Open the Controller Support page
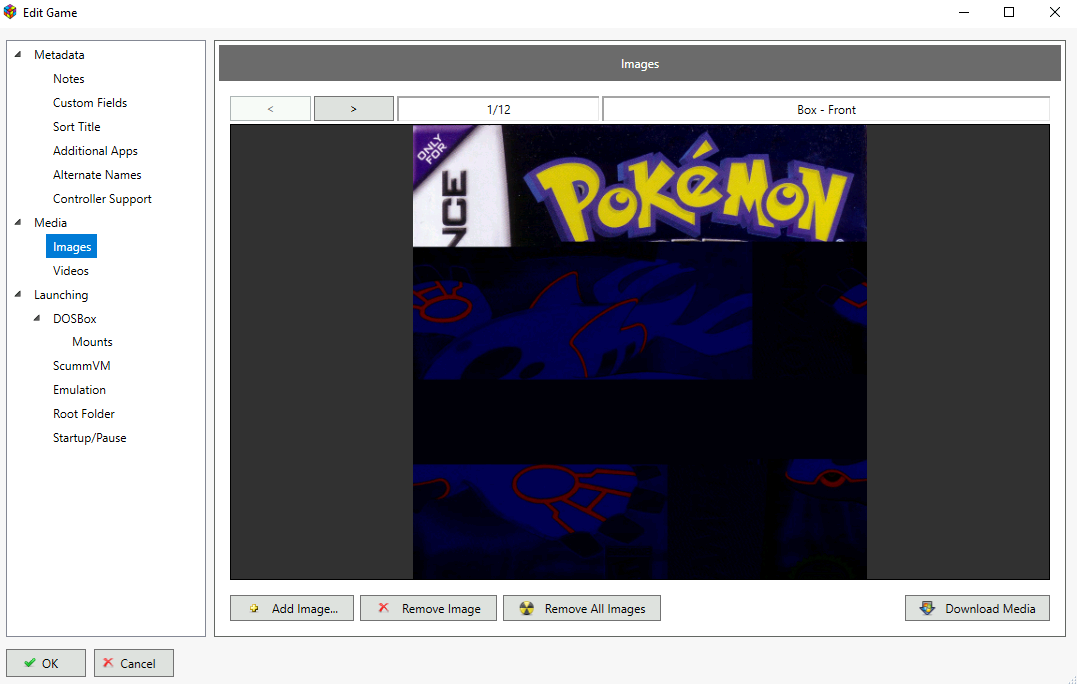The image size is (1077, 684). (102, 199)
